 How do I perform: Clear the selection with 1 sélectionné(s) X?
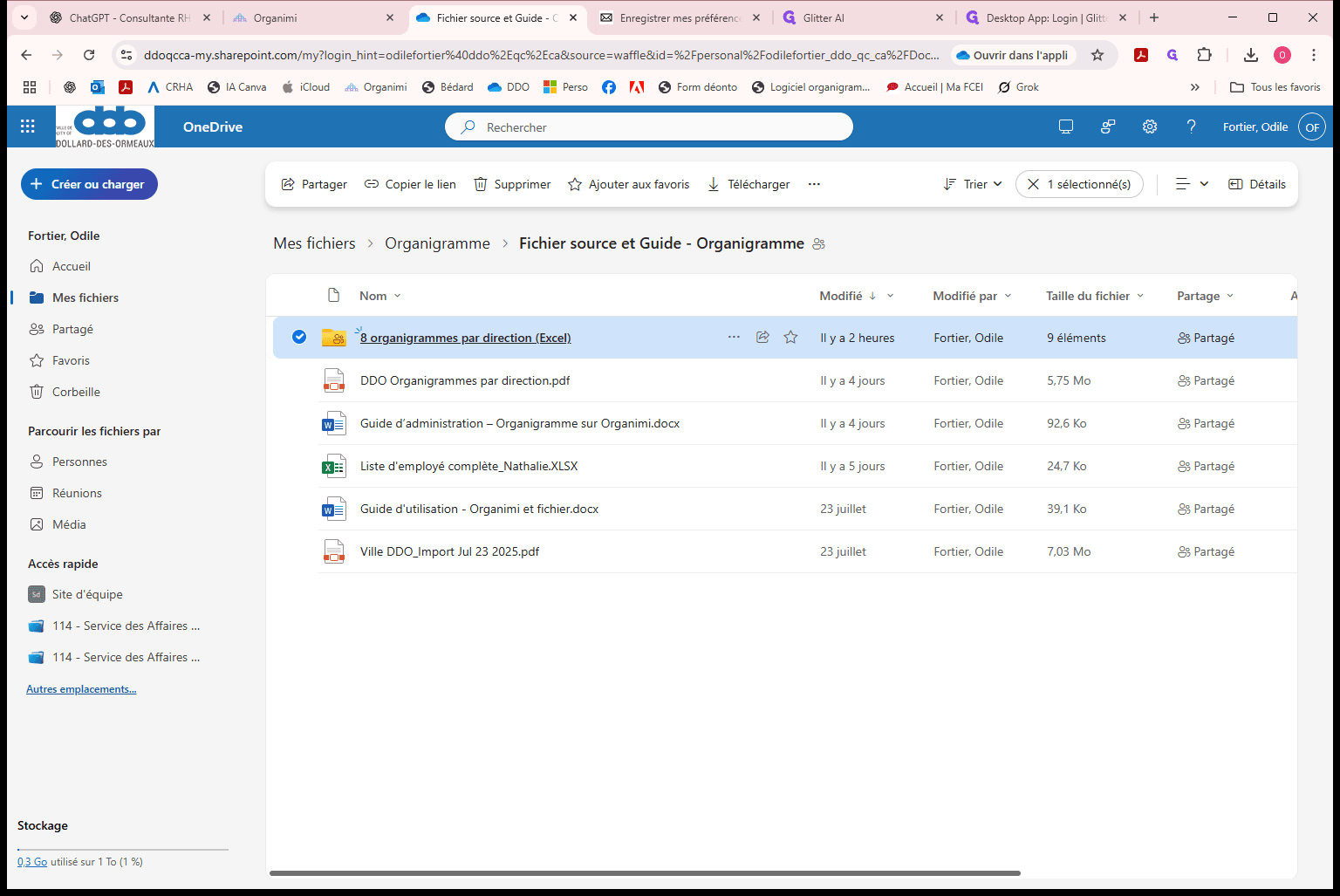[x=1034, y=184]
